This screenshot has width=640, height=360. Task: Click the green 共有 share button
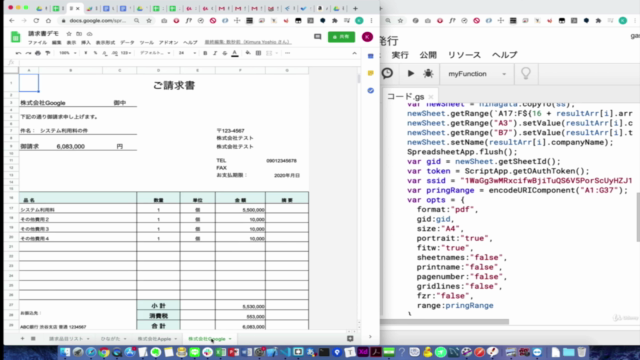pyautogui.click(x=341, y=37)
